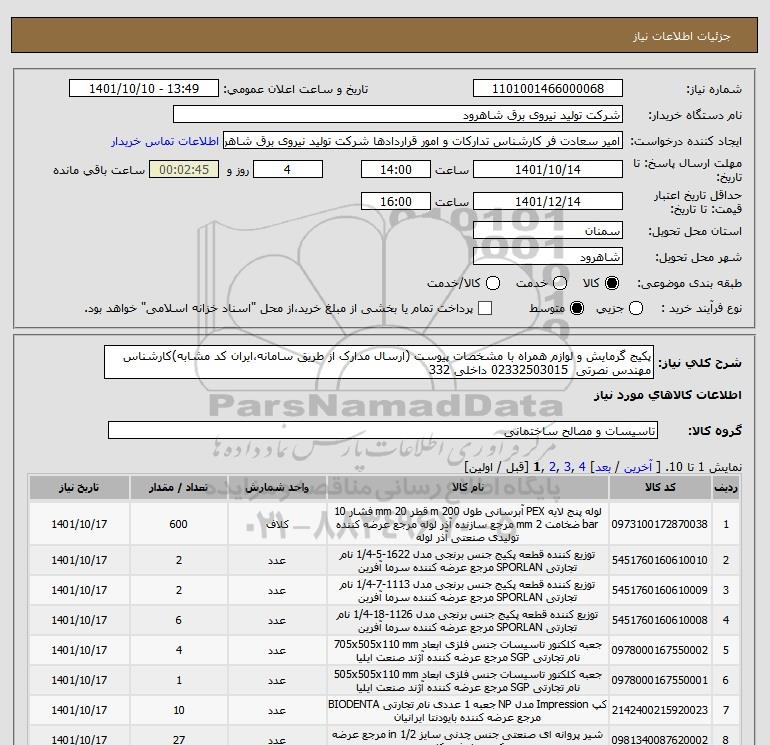Click item code 5451760160610010
770x745 pixels.
point(660,560)
